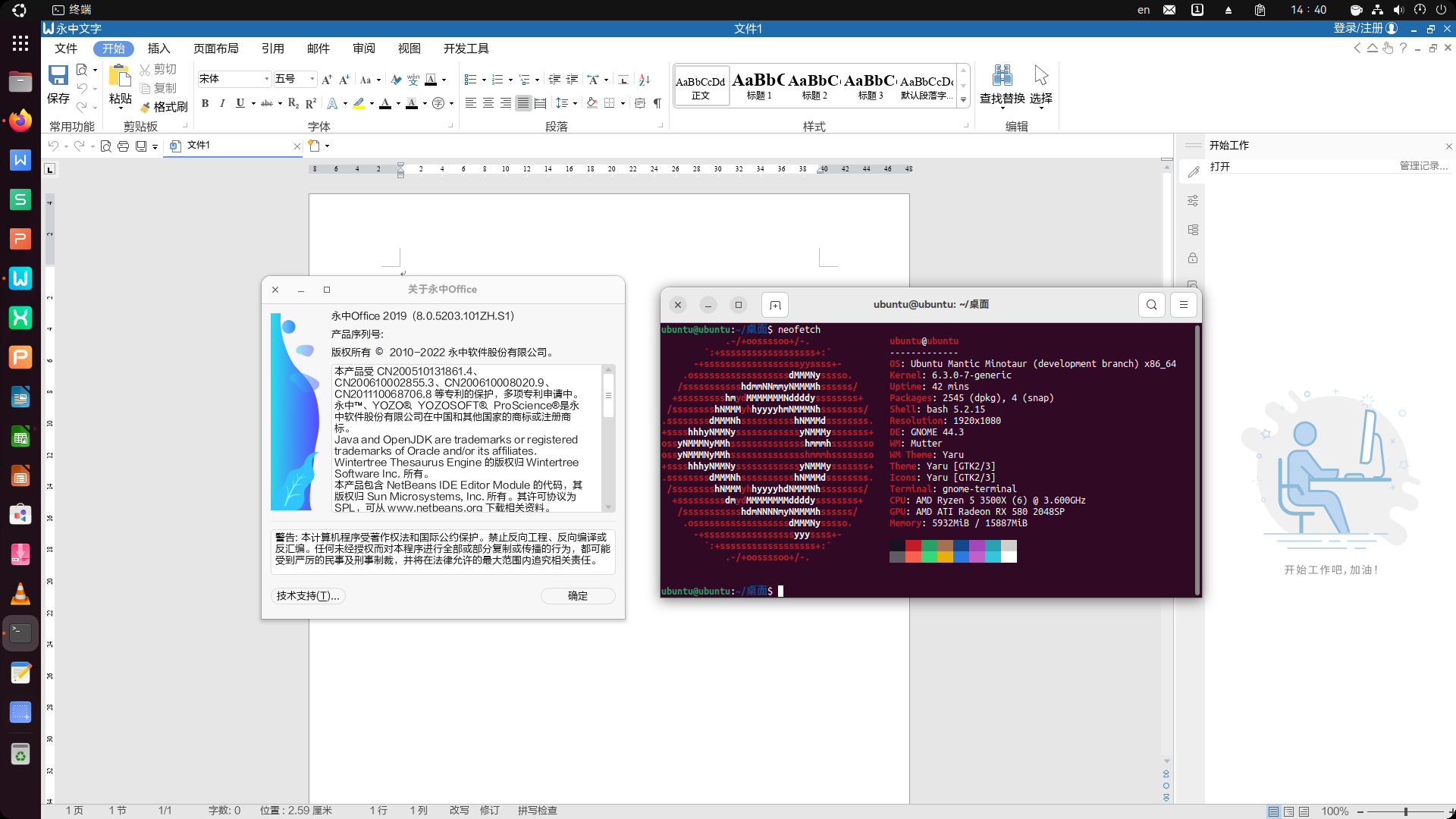Toggle bold formatting
This screenshot has height=819, width=1456.
click(x=205, y=103)
